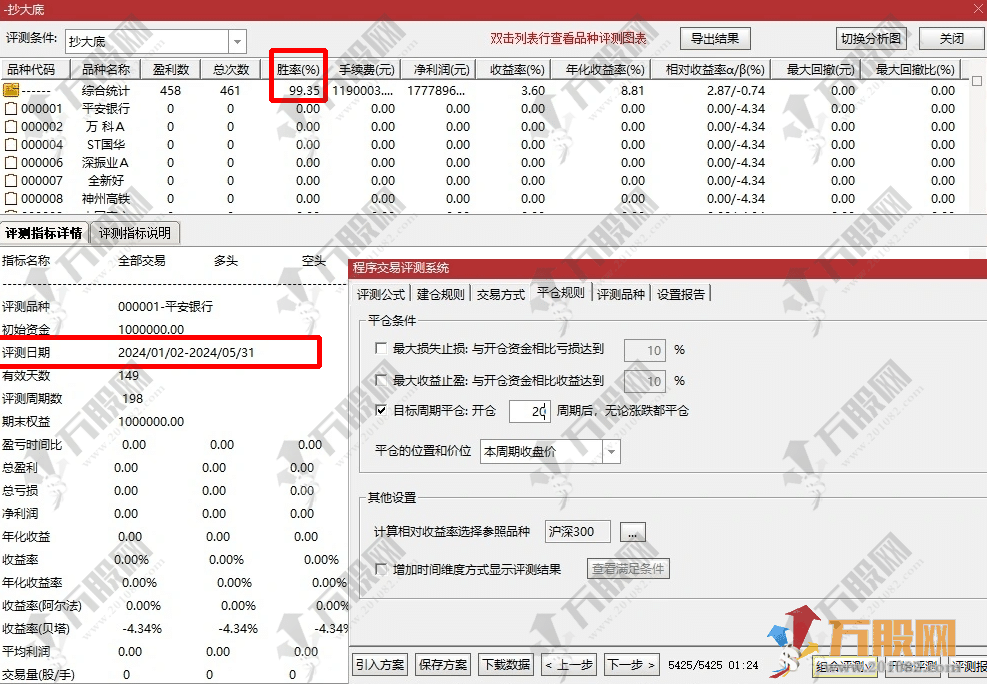Open the 评测公式 tab
This screenshot has width=987, height=684.
[x=381, y=294]
